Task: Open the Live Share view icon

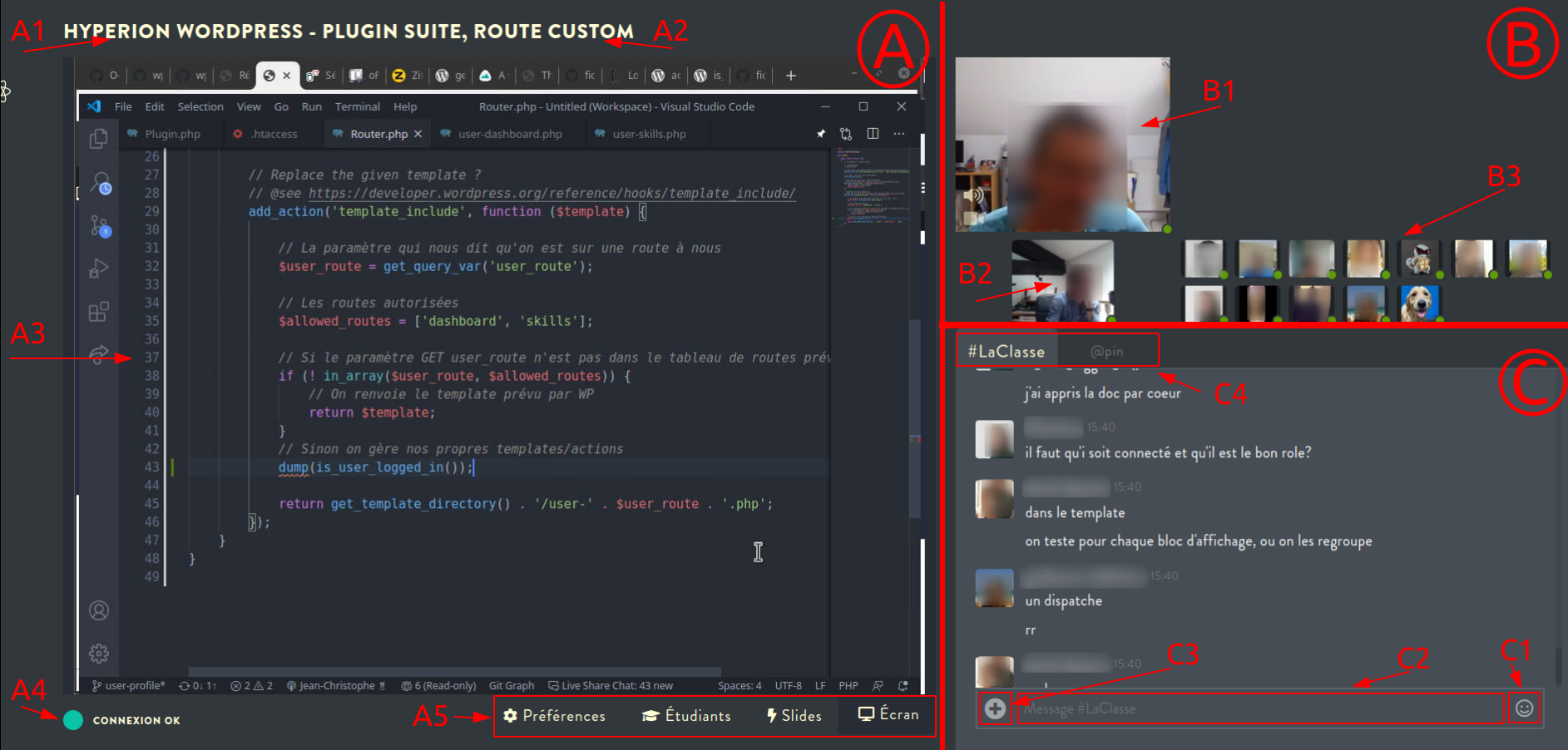Action: [98, 355]
